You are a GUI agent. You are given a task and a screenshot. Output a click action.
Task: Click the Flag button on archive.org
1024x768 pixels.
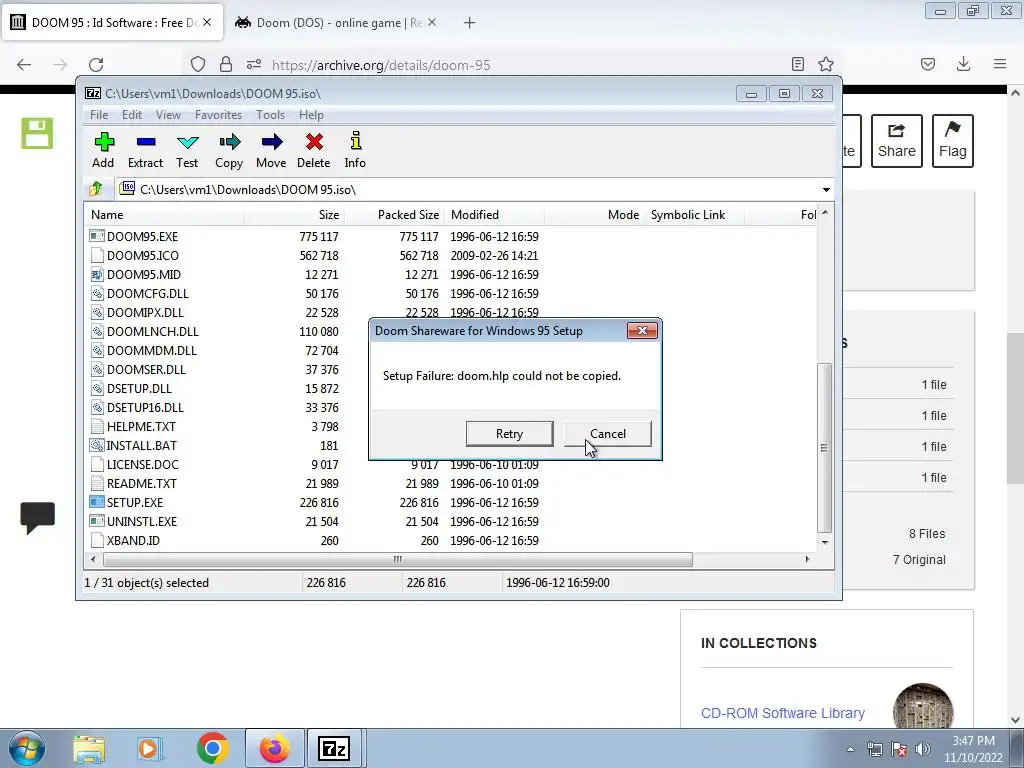coord(953,141)
